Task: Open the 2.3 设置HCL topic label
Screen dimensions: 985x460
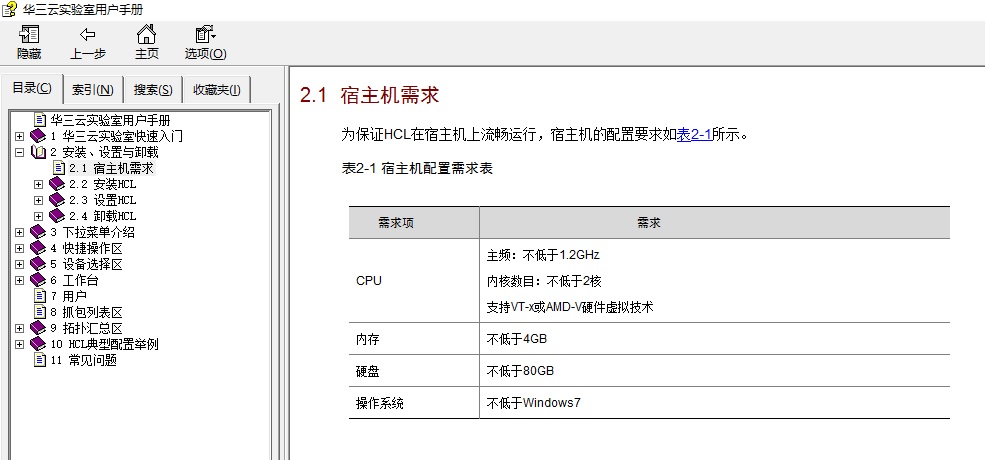Action: pos(102,200)
